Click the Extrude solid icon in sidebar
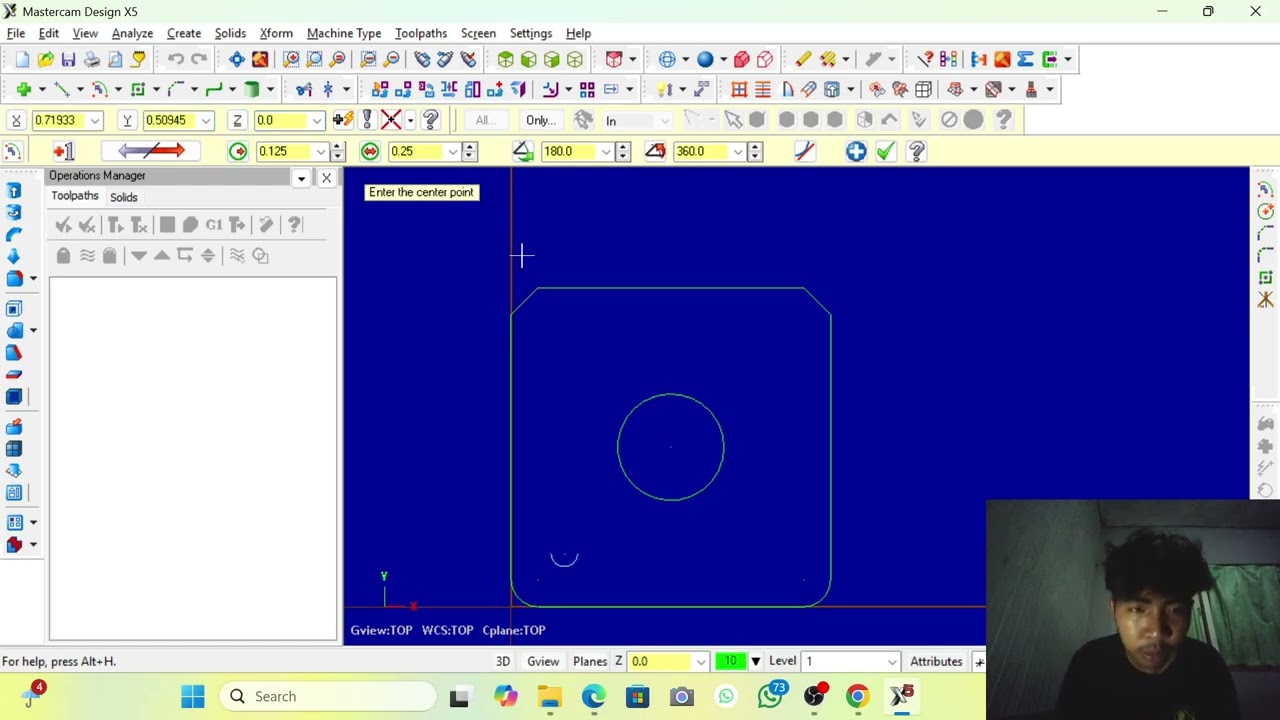 14,190
